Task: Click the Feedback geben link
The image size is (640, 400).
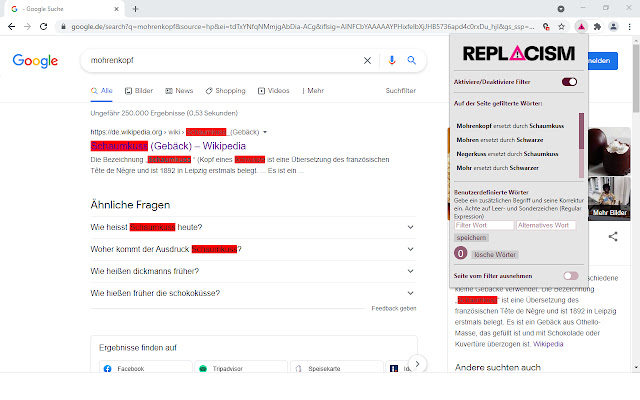Action: pyautogui.click(x=393, y=309)
